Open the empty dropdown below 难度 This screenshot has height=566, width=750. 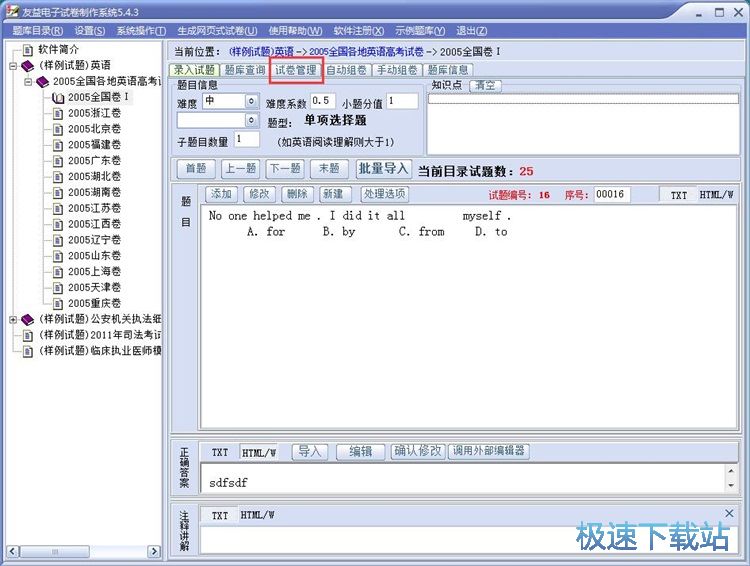(x=251, y=120)
